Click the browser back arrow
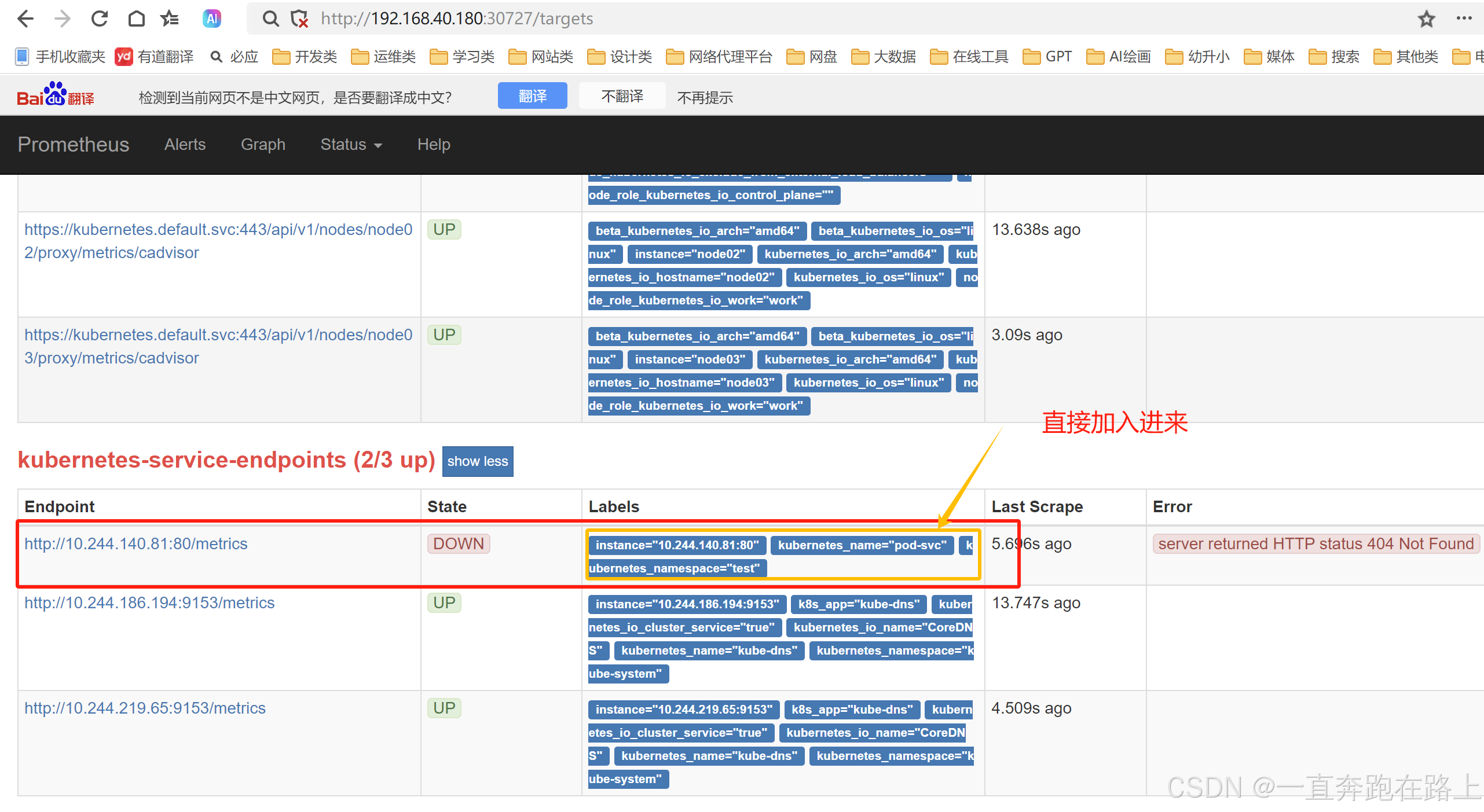The image size is (1484, 812). pos(25,19)
